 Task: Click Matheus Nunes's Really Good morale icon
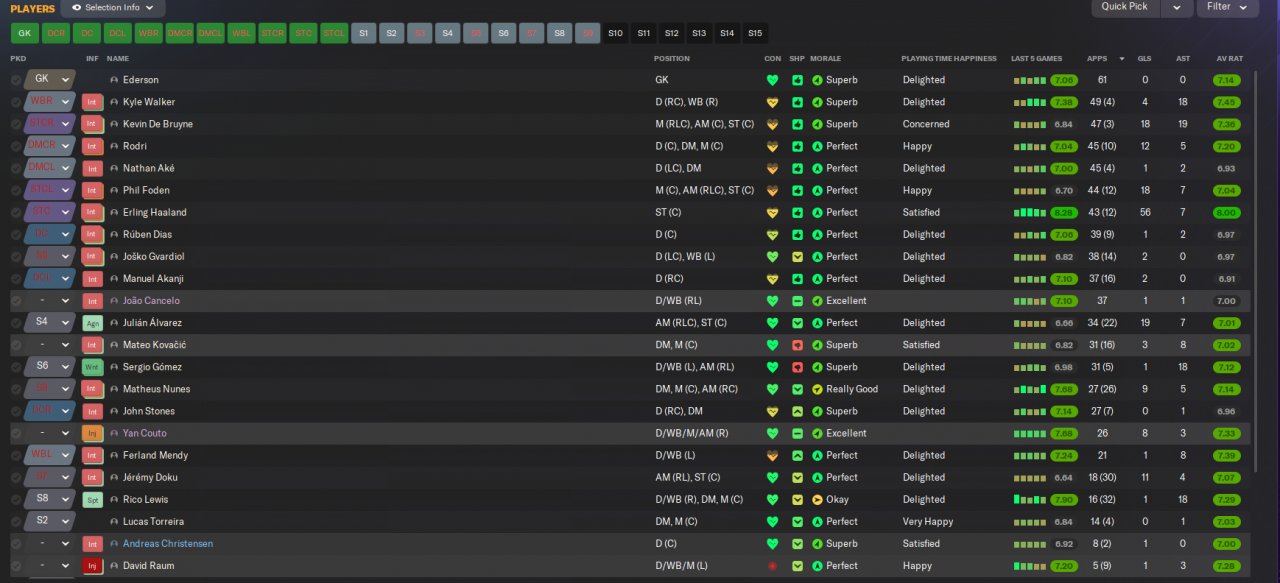[817, 389]
